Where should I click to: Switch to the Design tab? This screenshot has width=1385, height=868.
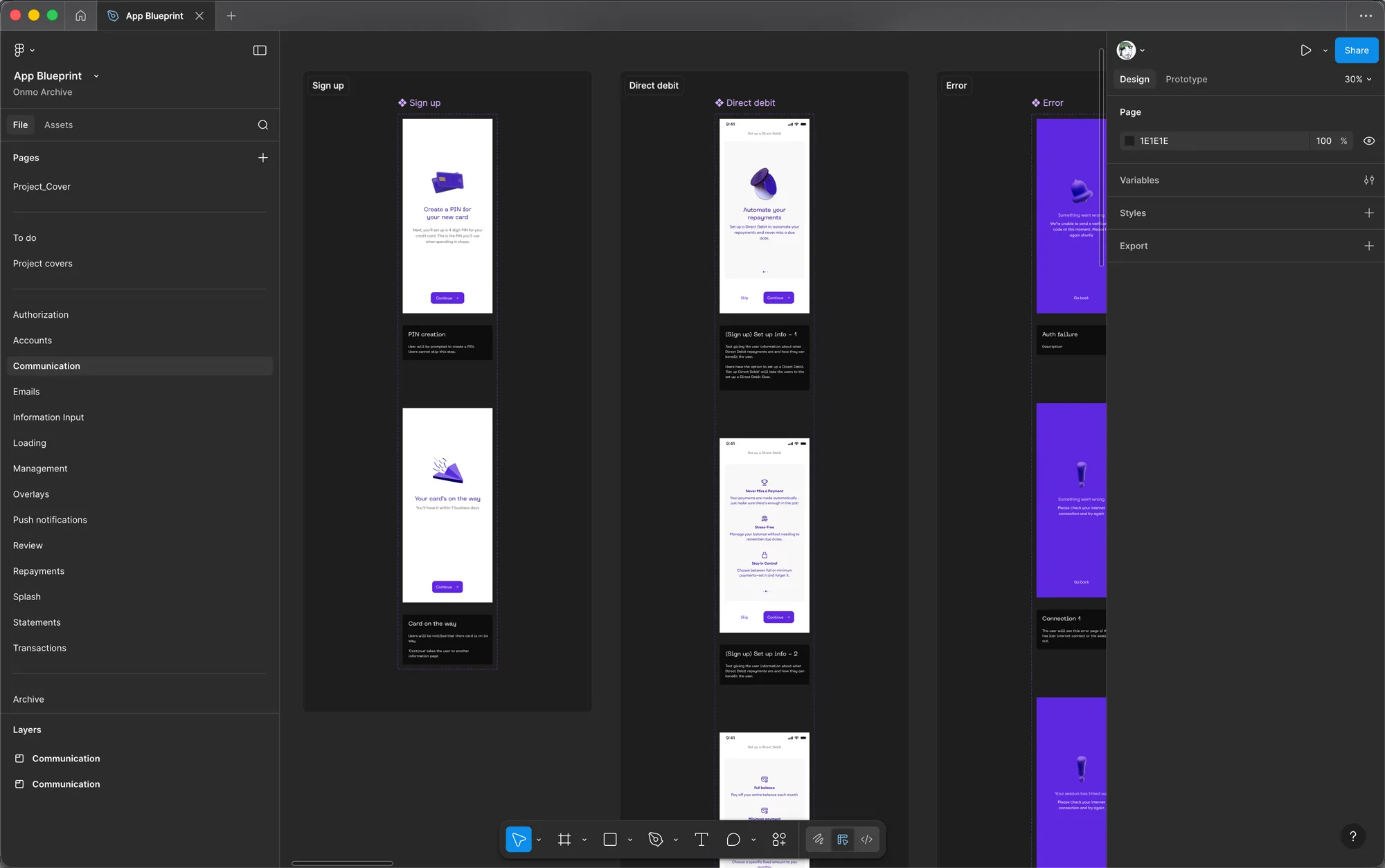(x=1134, y=79)
